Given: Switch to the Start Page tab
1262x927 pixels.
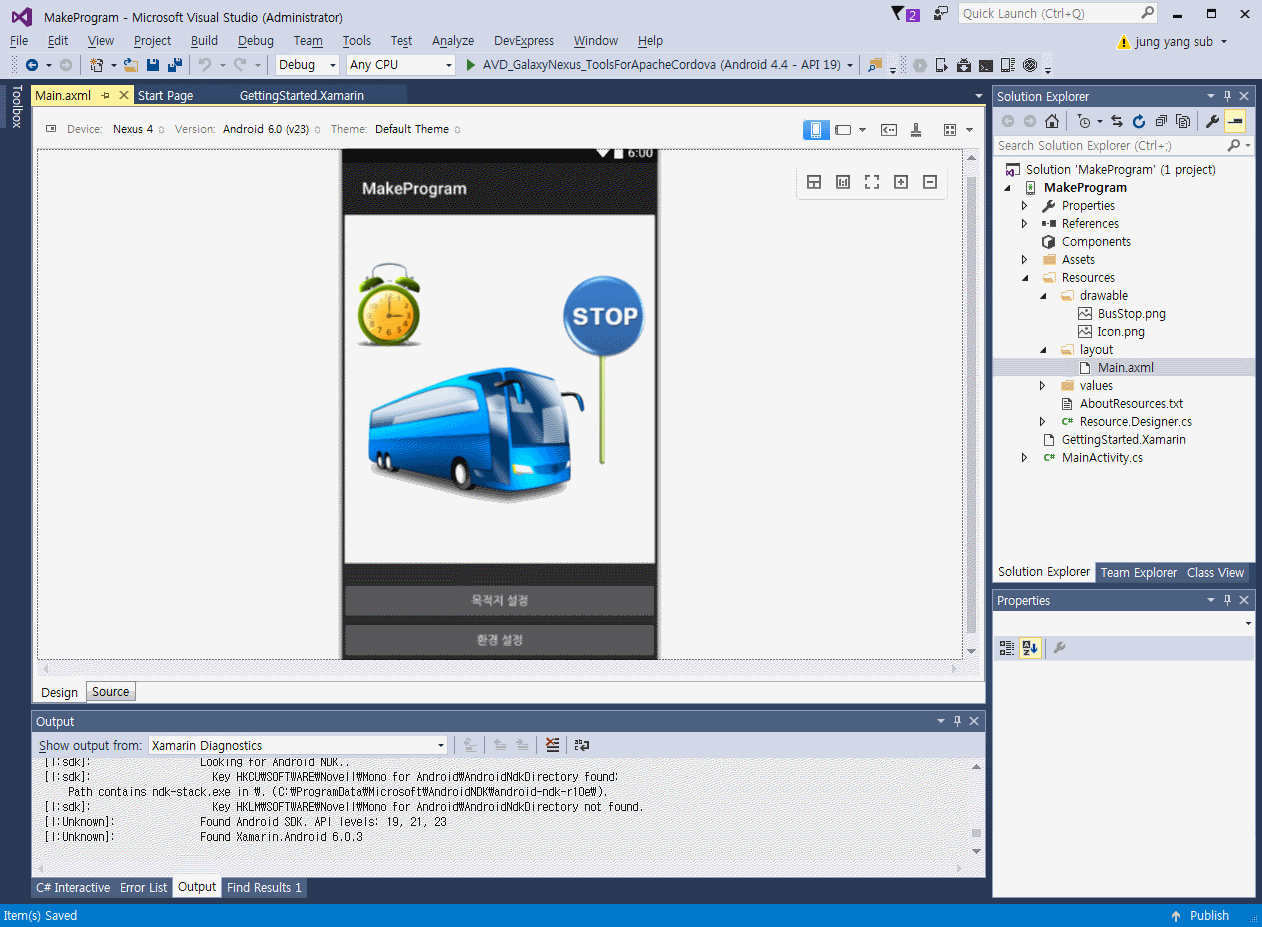Looking at the screenshot, I should coord(166,95).
